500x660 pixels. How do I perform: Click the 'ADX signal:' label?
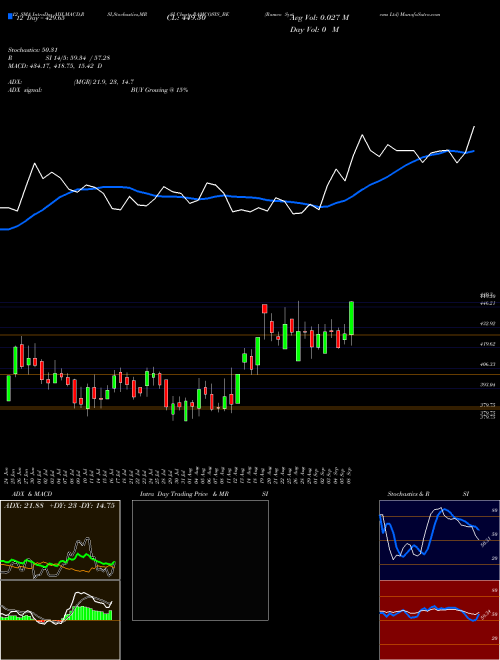point(25,90)
